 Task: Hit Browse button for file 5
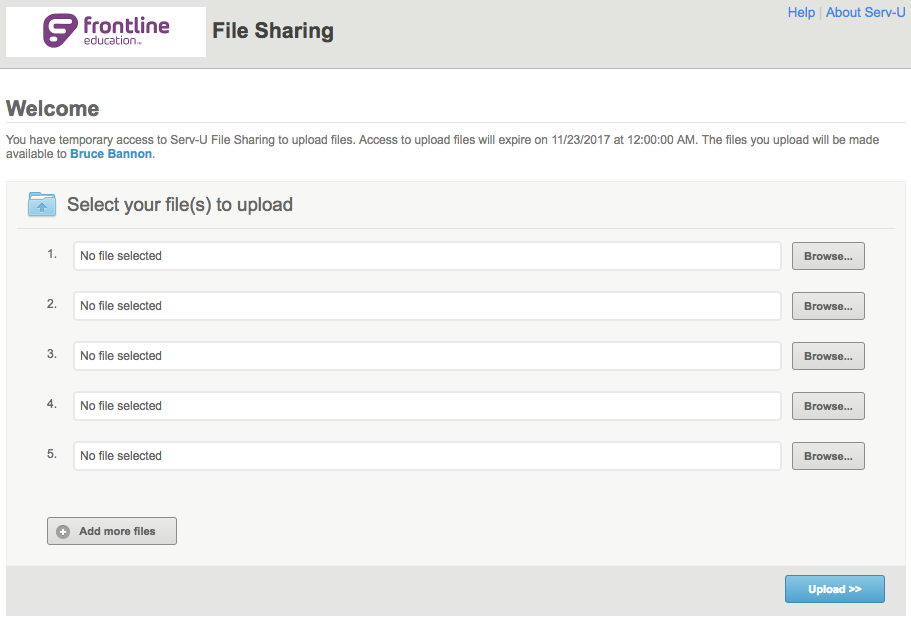tap(828, 456)
